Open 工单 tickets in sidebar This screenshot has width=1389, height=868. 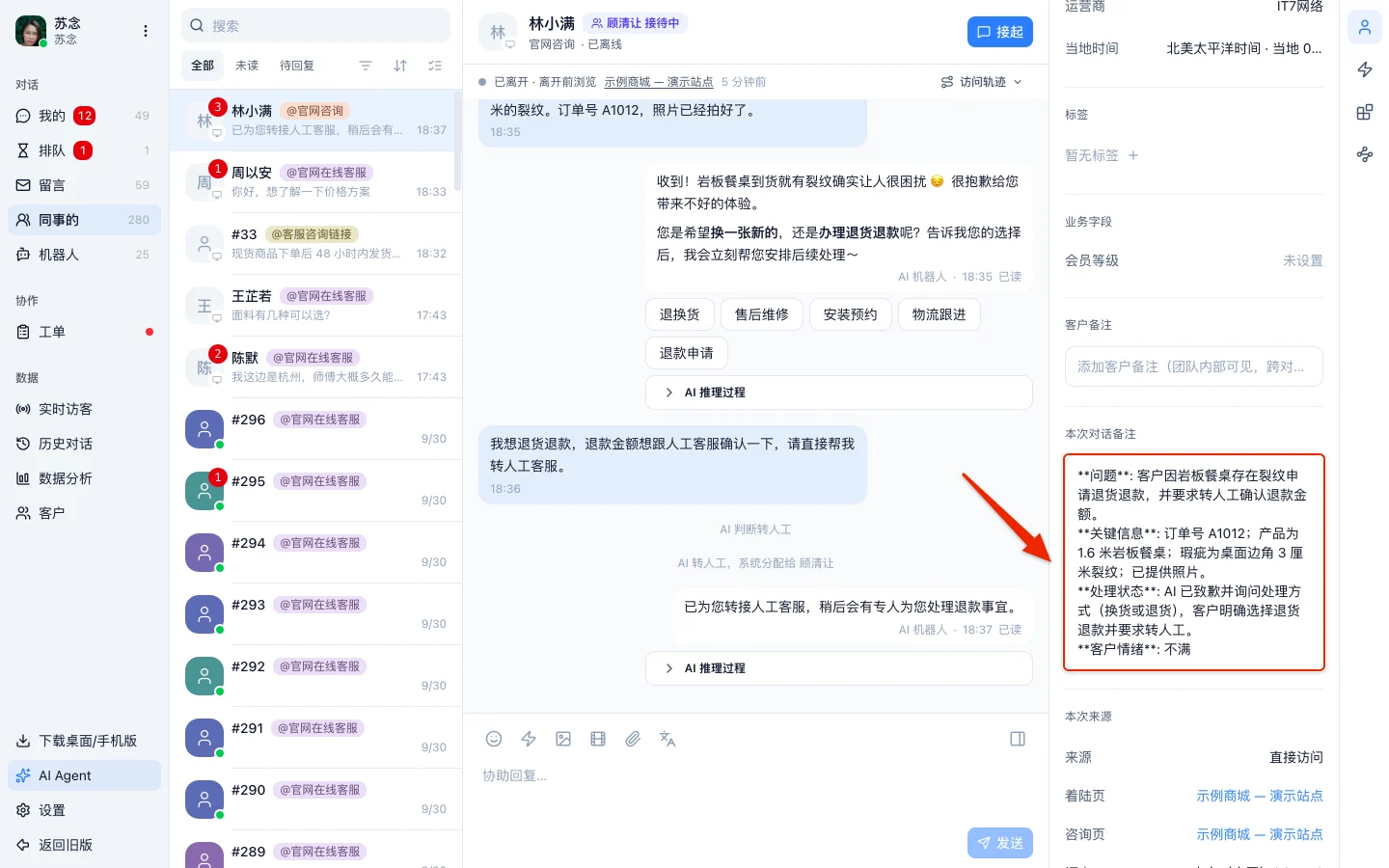coord(84,332)
